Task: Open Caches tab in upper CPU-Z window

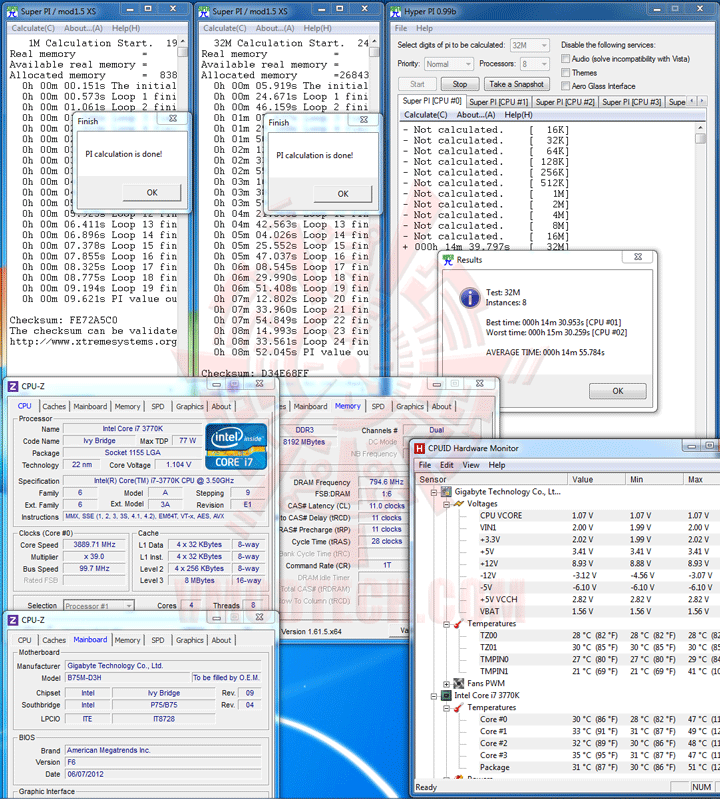Action: click(x=54, y=407)
